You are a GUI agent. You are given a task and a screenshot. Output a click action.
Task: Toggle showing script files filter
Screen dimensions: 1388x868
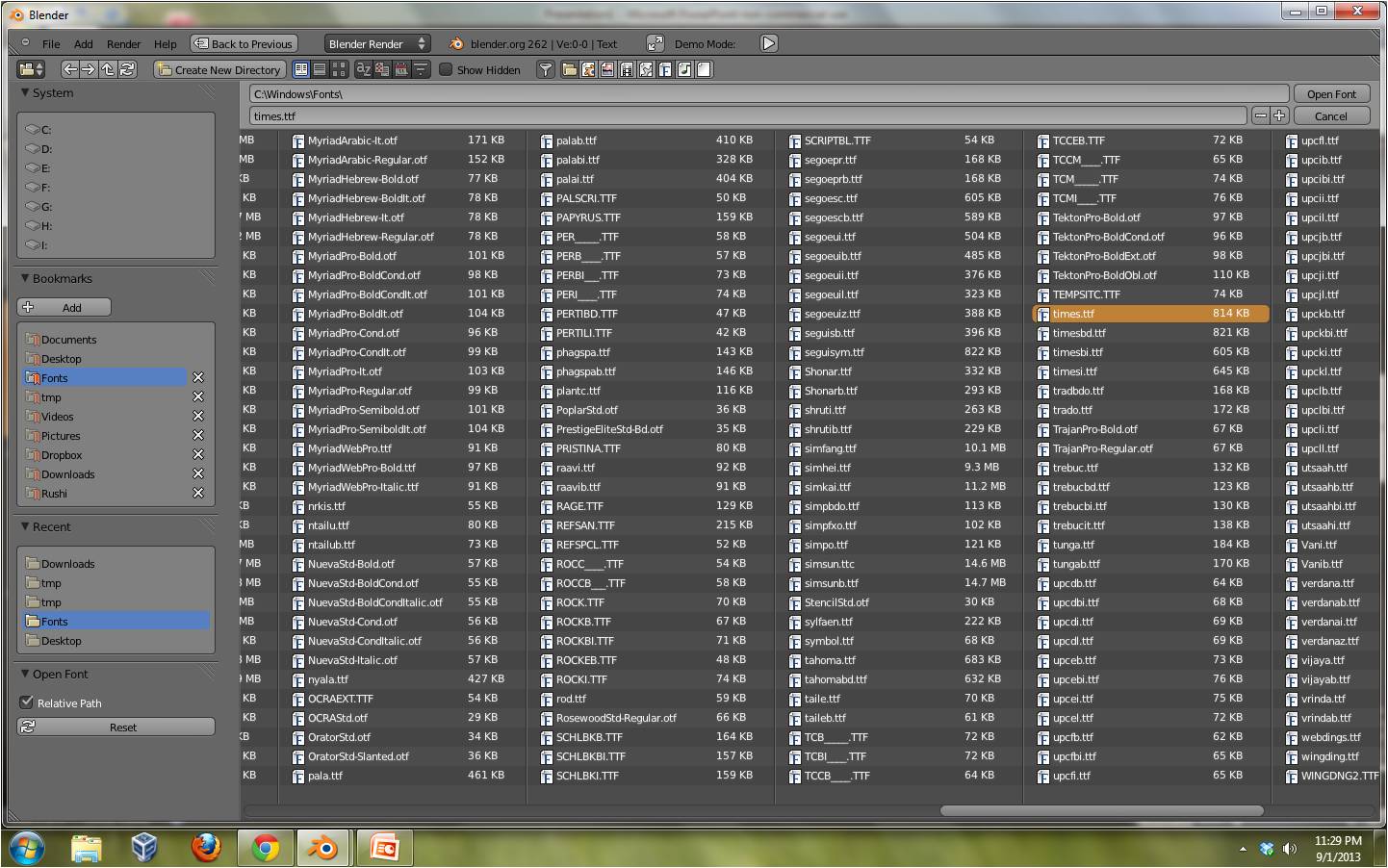tap(646, 69)
